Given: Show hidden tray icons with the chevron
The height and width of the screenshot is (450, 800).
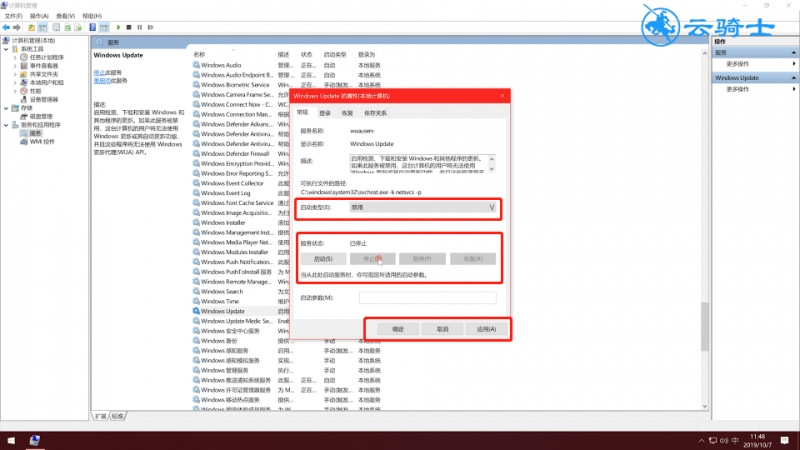Looking at the screenshot, I should [x=702, y=440].
